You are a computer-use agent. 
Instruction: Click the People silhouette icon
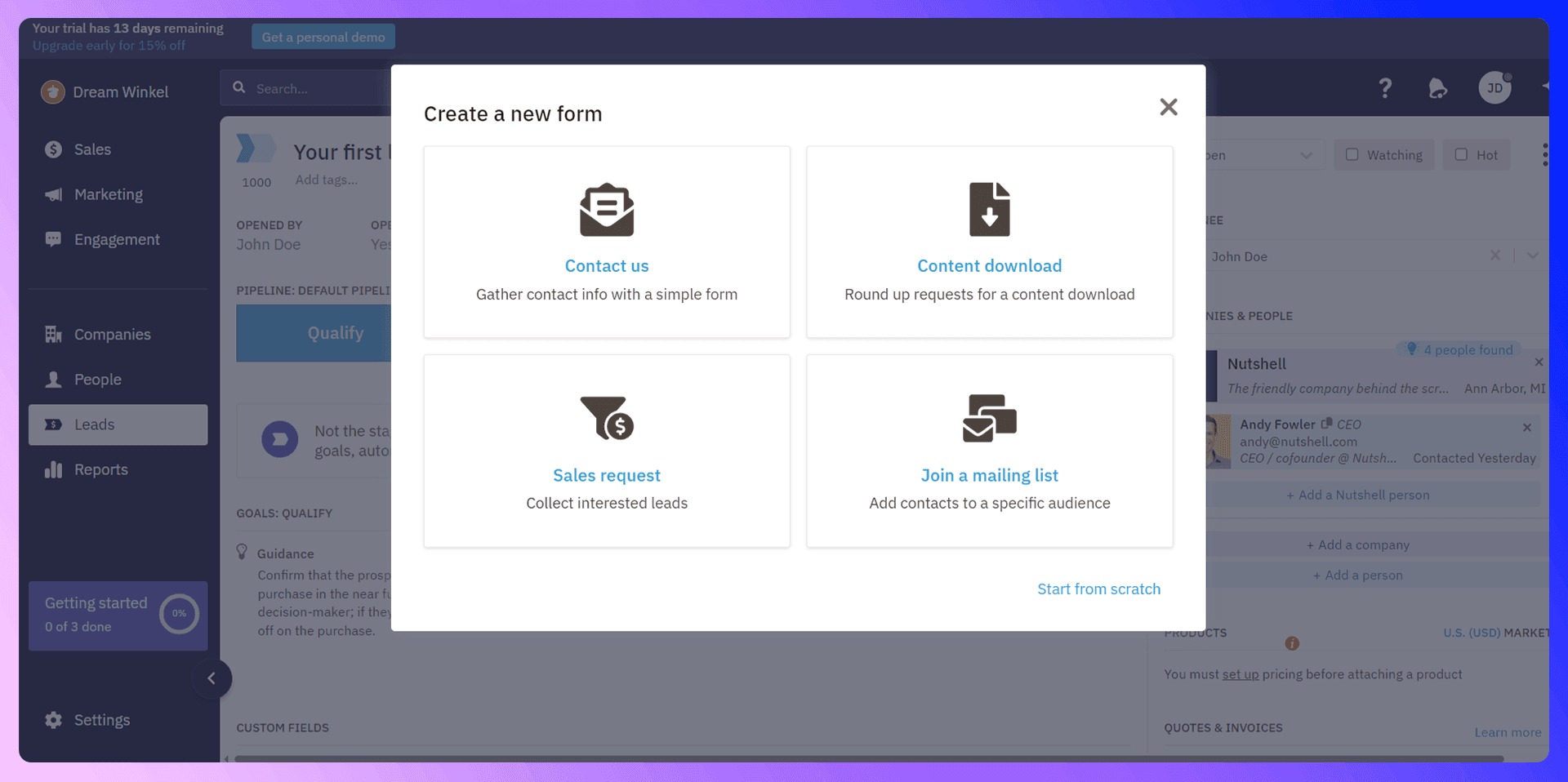(53, 380)
